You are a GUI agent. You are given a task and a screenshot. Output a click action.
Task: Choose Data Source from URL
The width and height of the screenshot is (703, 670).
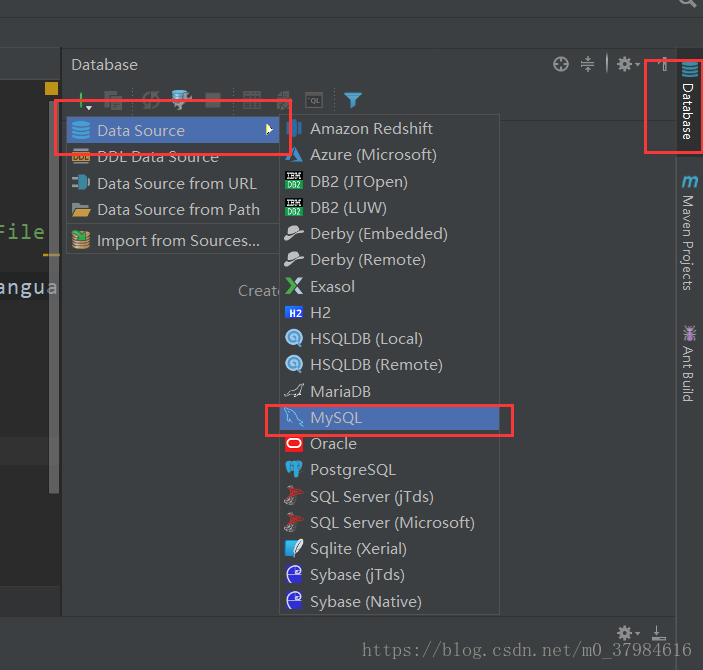173,183
